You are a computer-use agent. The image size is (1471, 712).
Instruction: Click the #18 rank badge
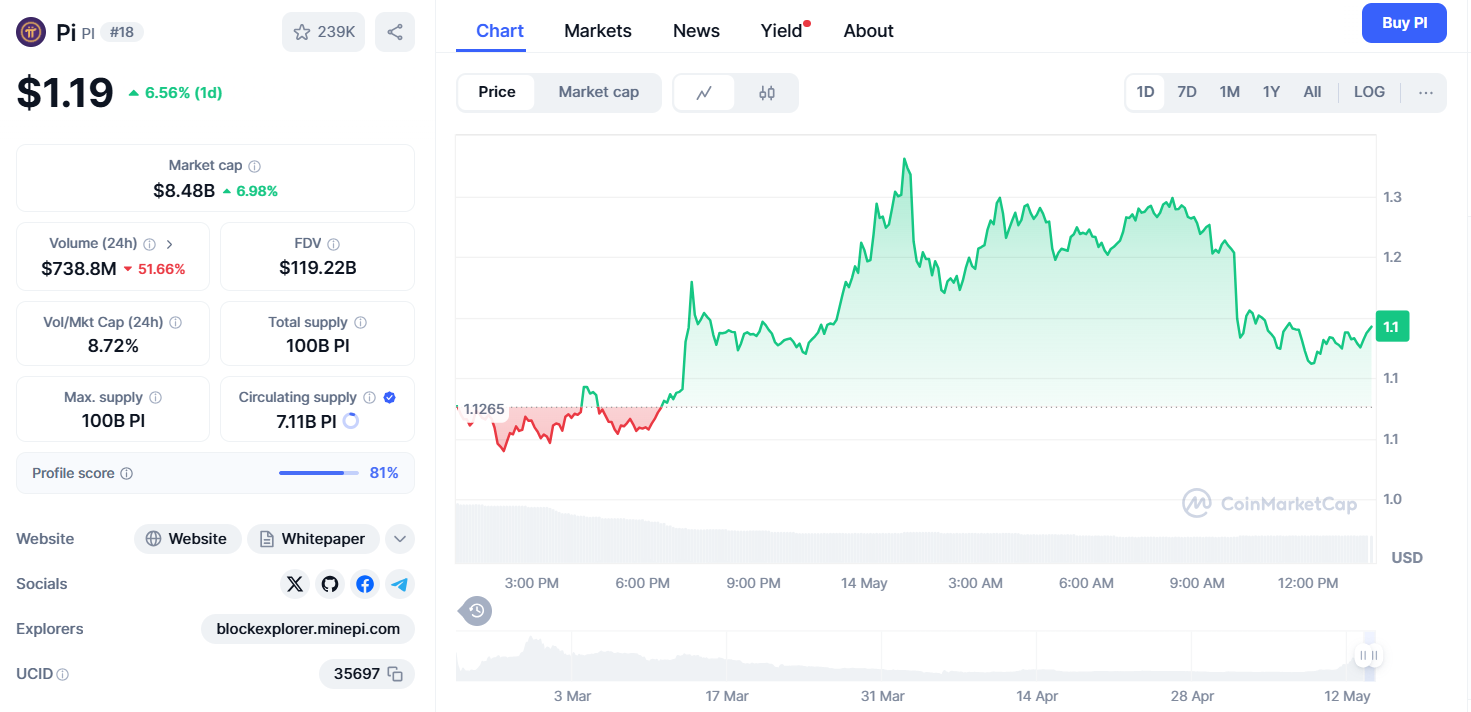pyautogui.click(x=122, y=32)
